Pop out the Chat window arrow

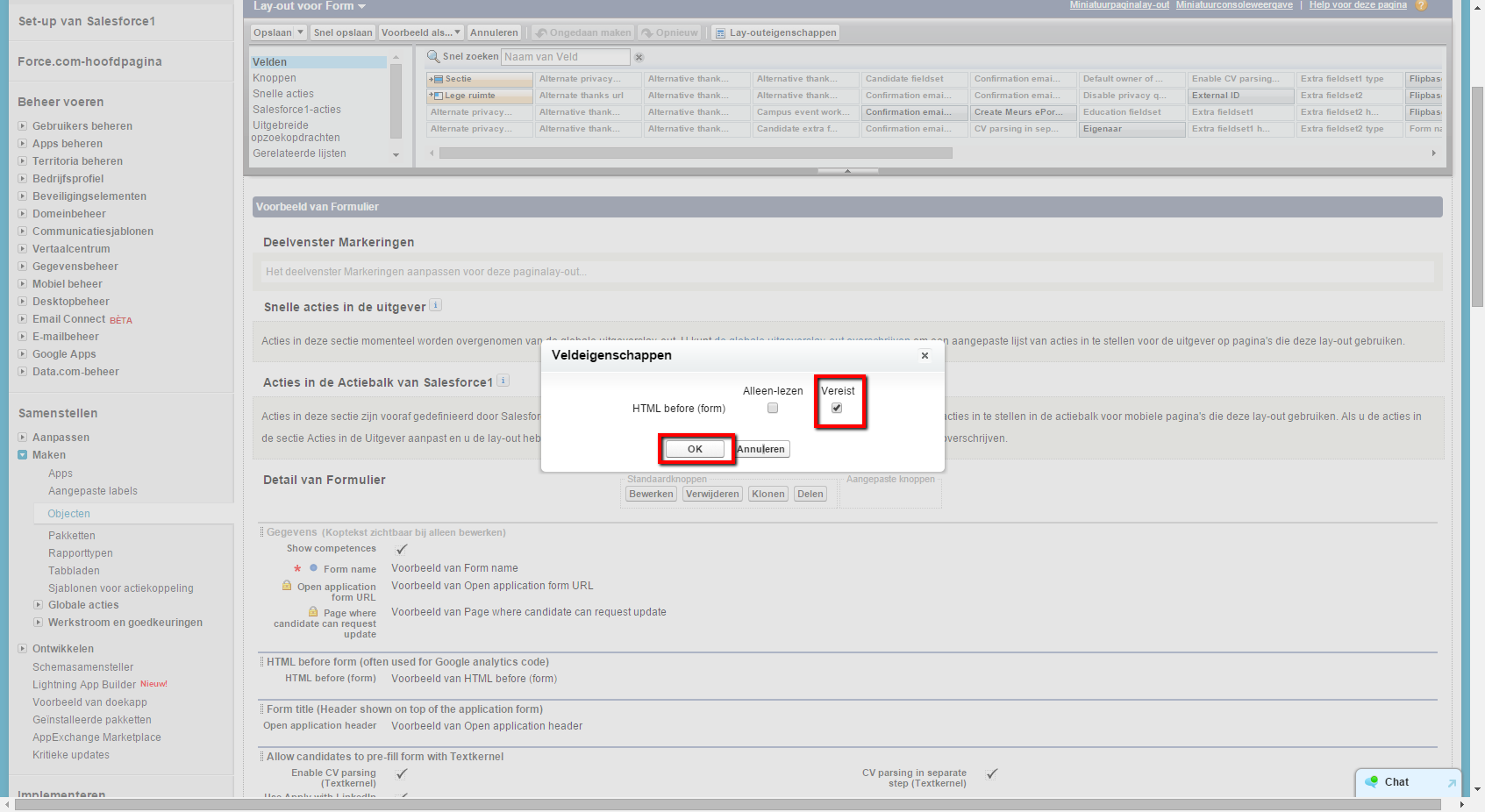(1452, 783)
